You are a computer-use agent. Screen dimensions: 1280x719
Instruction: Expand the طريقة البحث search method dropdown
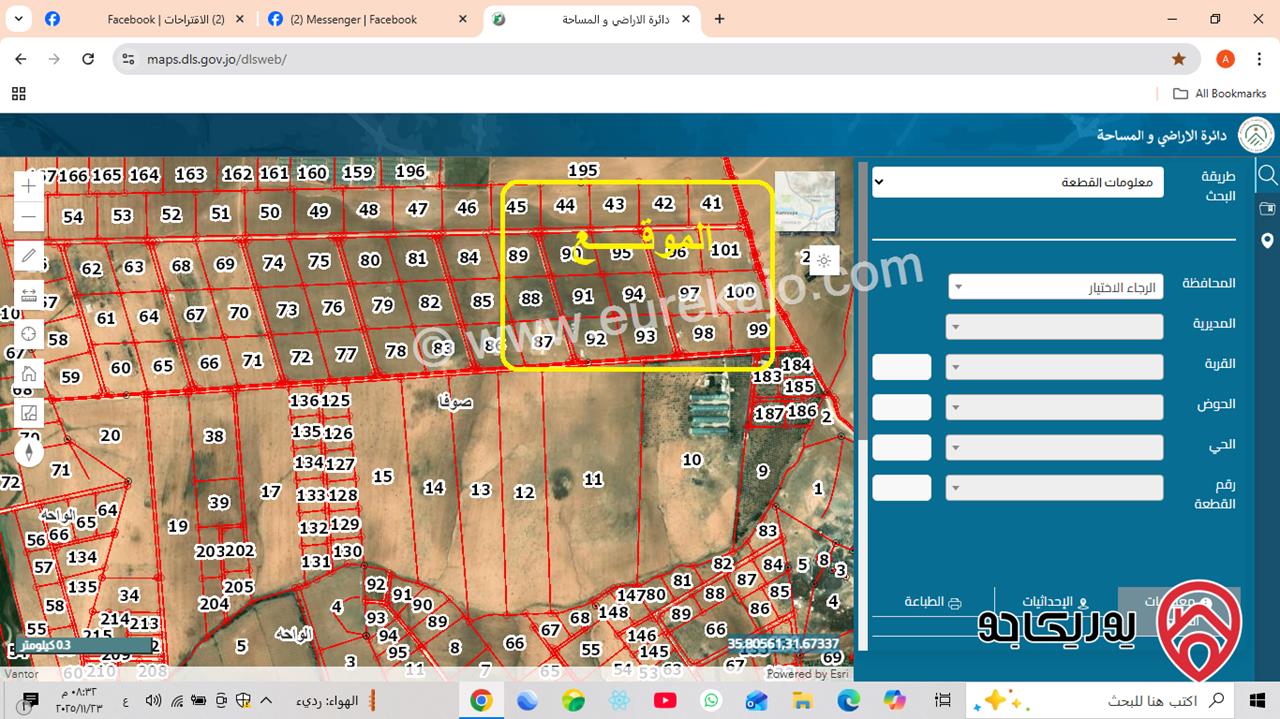(1017, 182)
